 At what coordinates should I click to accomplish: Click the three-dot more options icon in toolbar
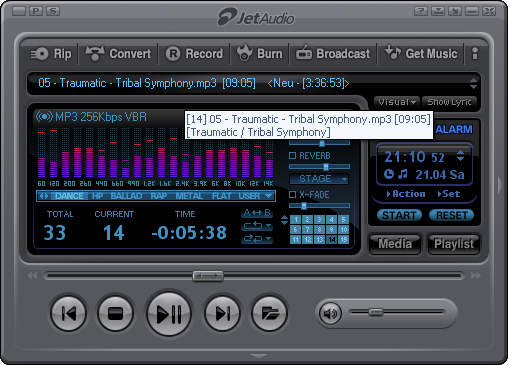coord(475,54)
